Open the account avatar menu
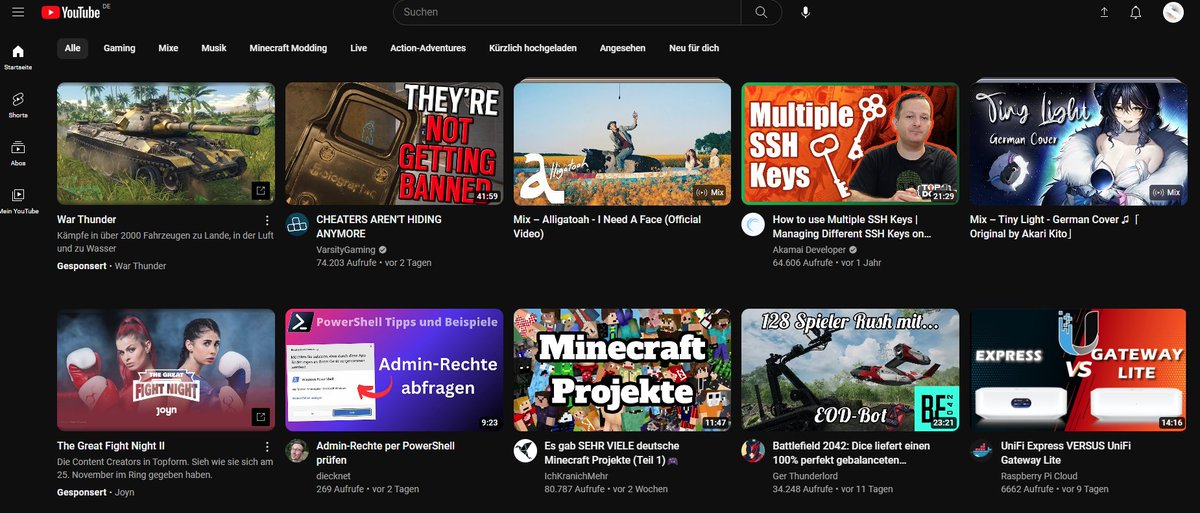 coord(1173,12)
